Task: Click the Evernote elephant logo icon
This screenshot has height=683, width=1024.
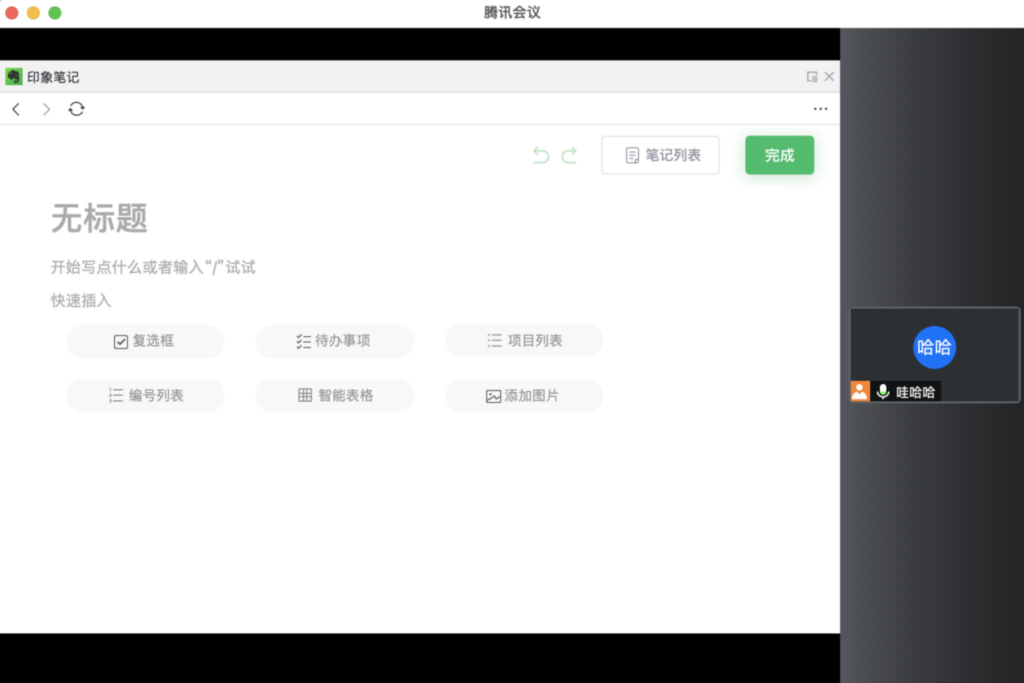Action: (x=14, y=77)
